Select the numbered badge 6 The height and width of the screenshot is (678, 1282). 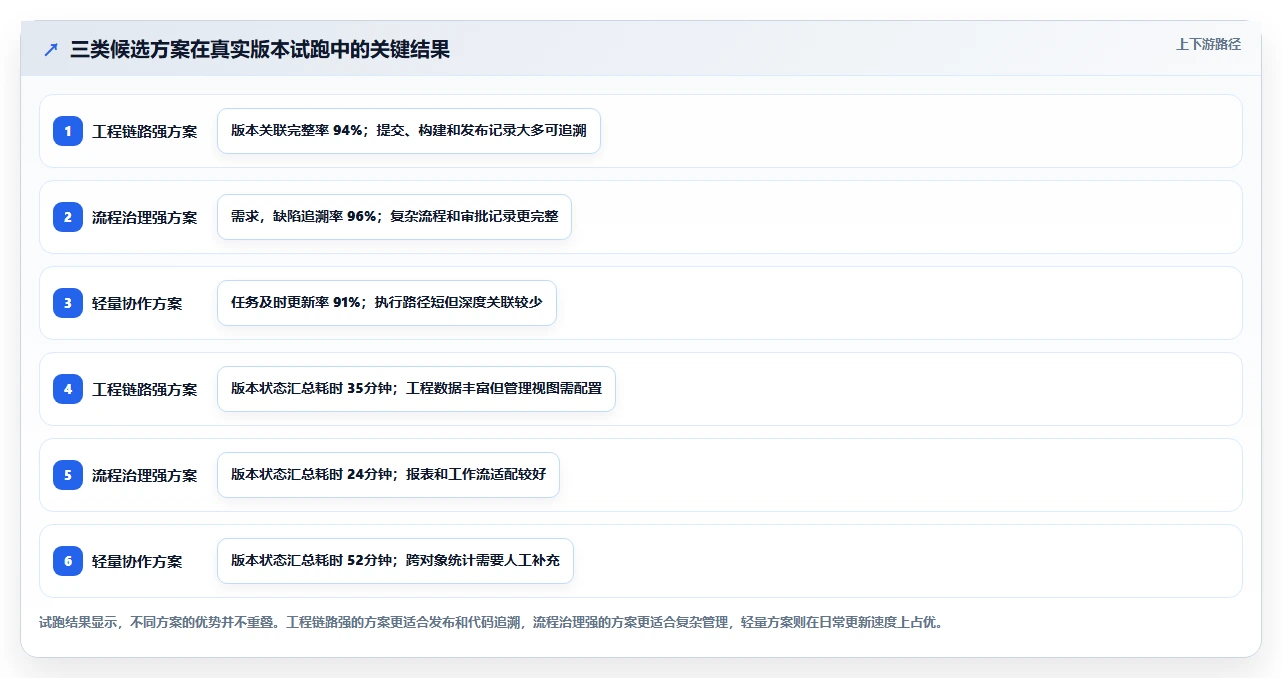[x=68, y=561]
